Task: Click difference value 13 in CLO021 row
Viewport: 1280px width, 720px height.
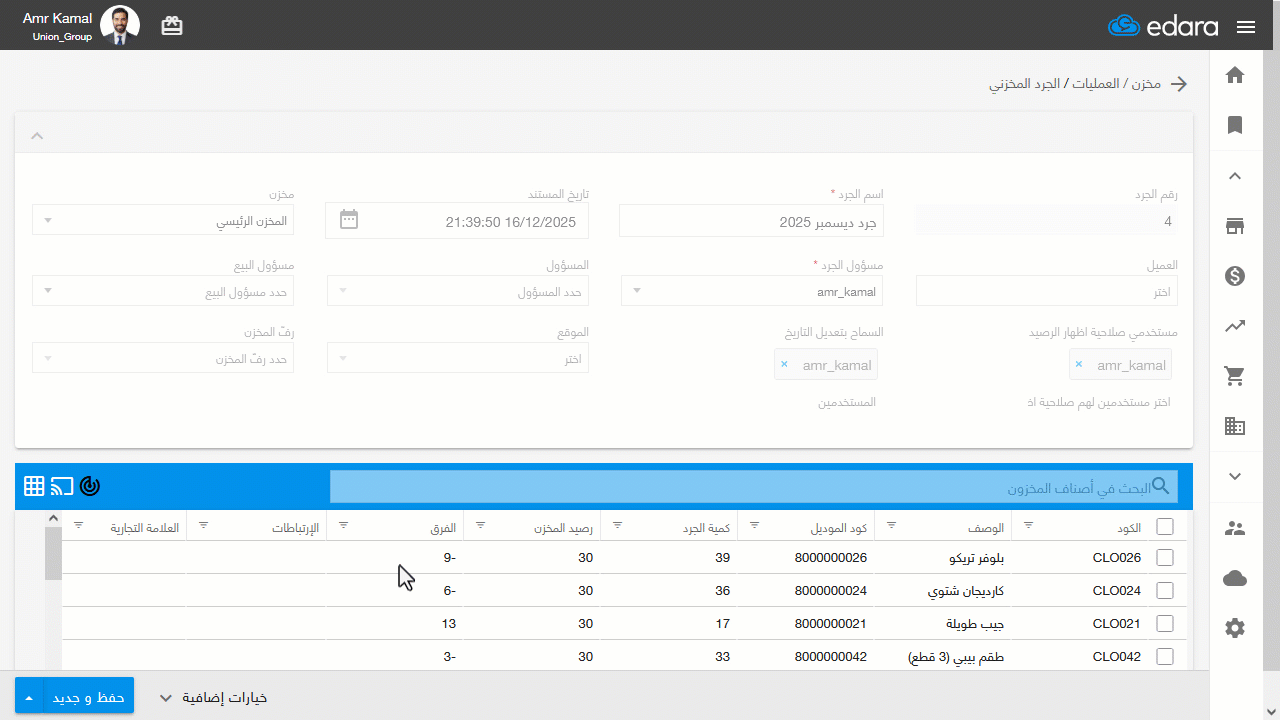Action: coord(395,624)
